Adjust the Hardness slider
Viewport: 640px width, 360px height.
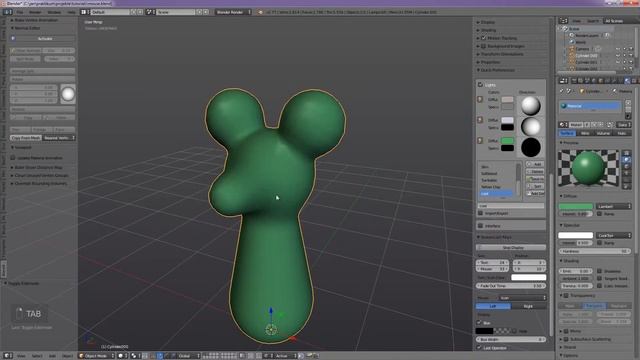coord(595,251)
